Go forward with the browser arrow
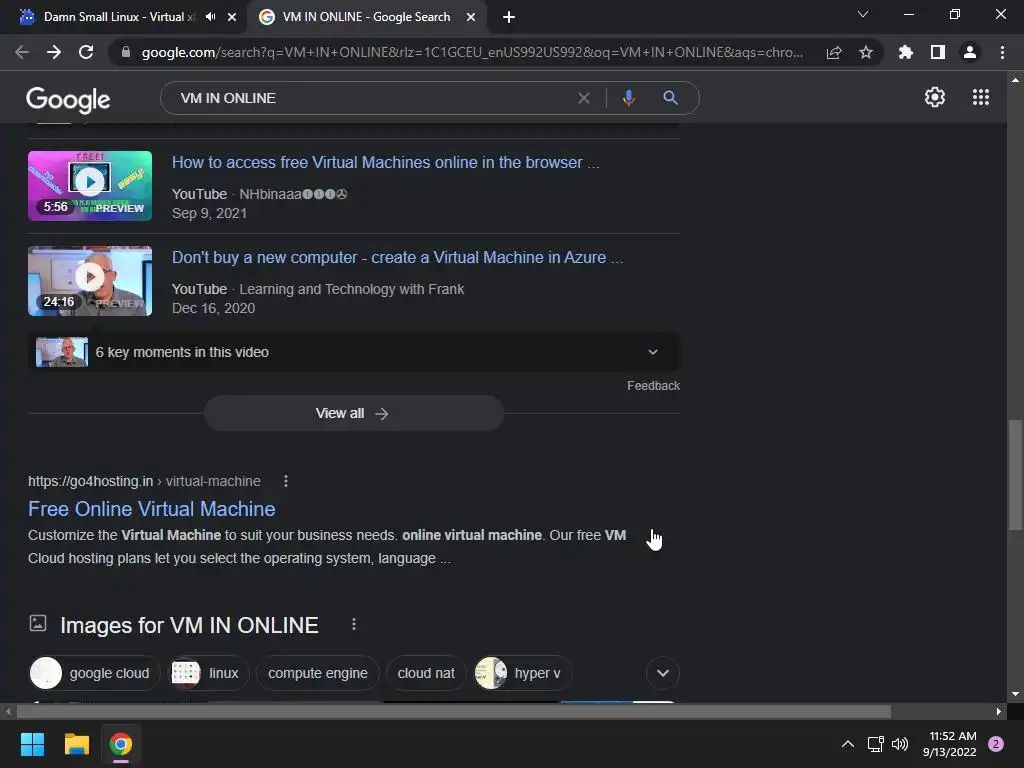This screenshot has width=1024, height=768. (54, 52)
